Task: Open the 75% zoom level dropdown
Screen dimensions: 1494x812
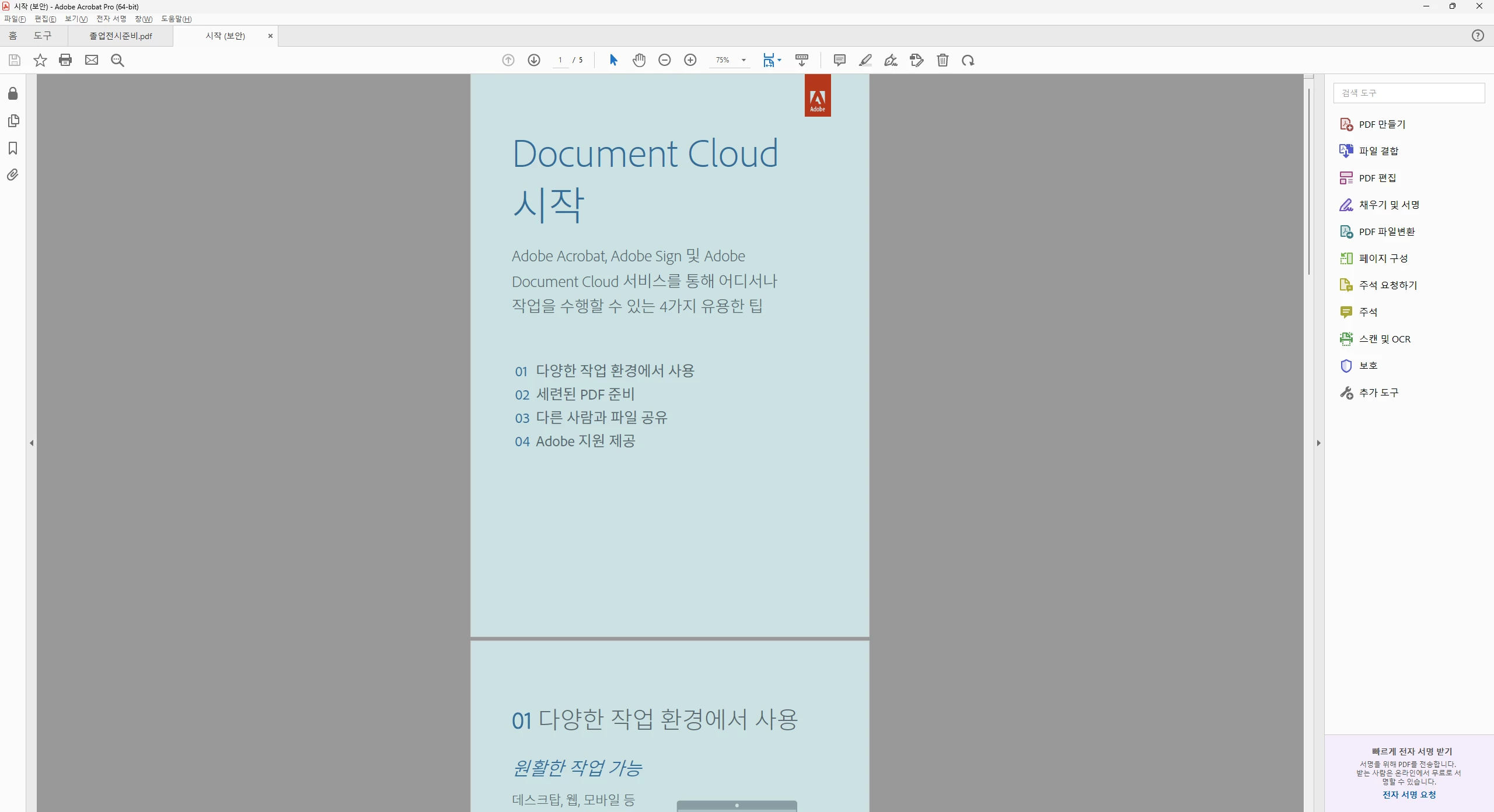Action: 743,60
